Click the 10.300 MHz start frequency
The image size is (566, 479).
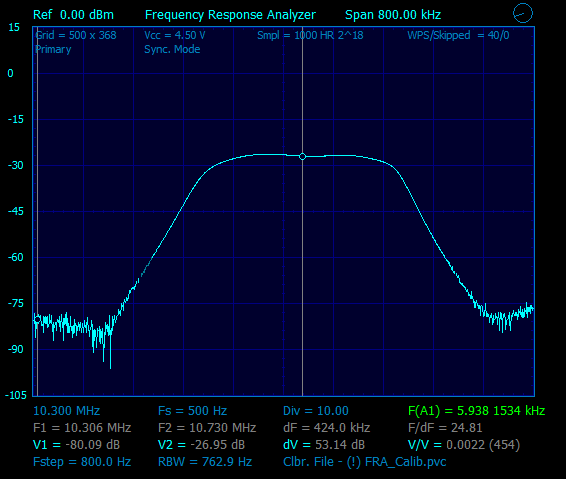pos(66,411)
